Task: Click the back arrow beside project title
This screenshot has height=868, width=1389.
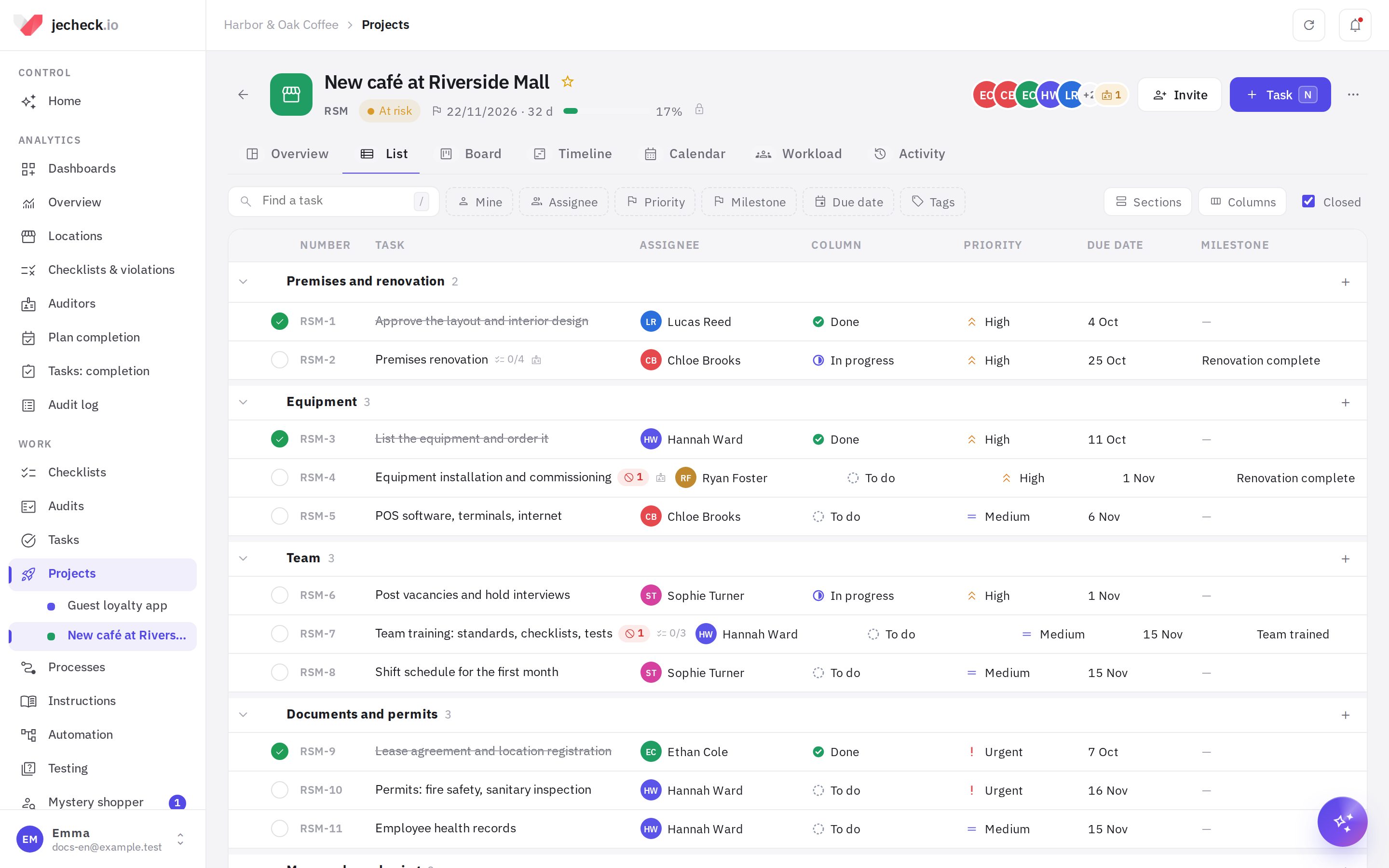Action: point(244,95)
